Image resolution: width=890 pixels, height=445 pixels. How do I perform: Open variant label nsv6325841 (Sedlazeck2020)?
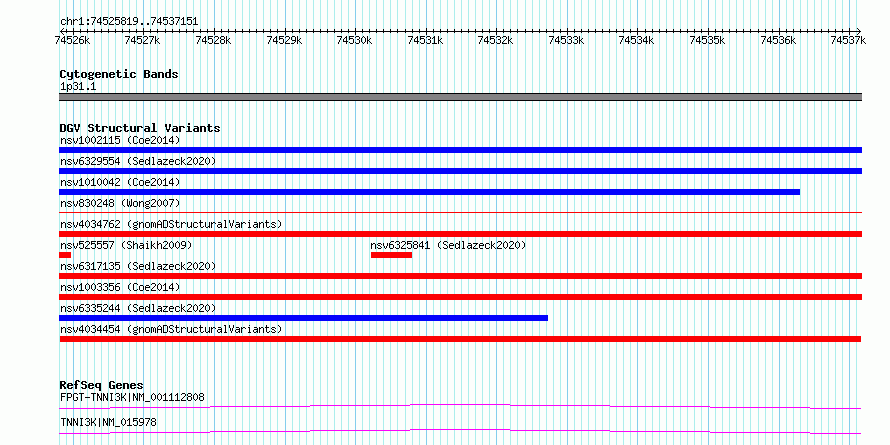pos(448,245)
